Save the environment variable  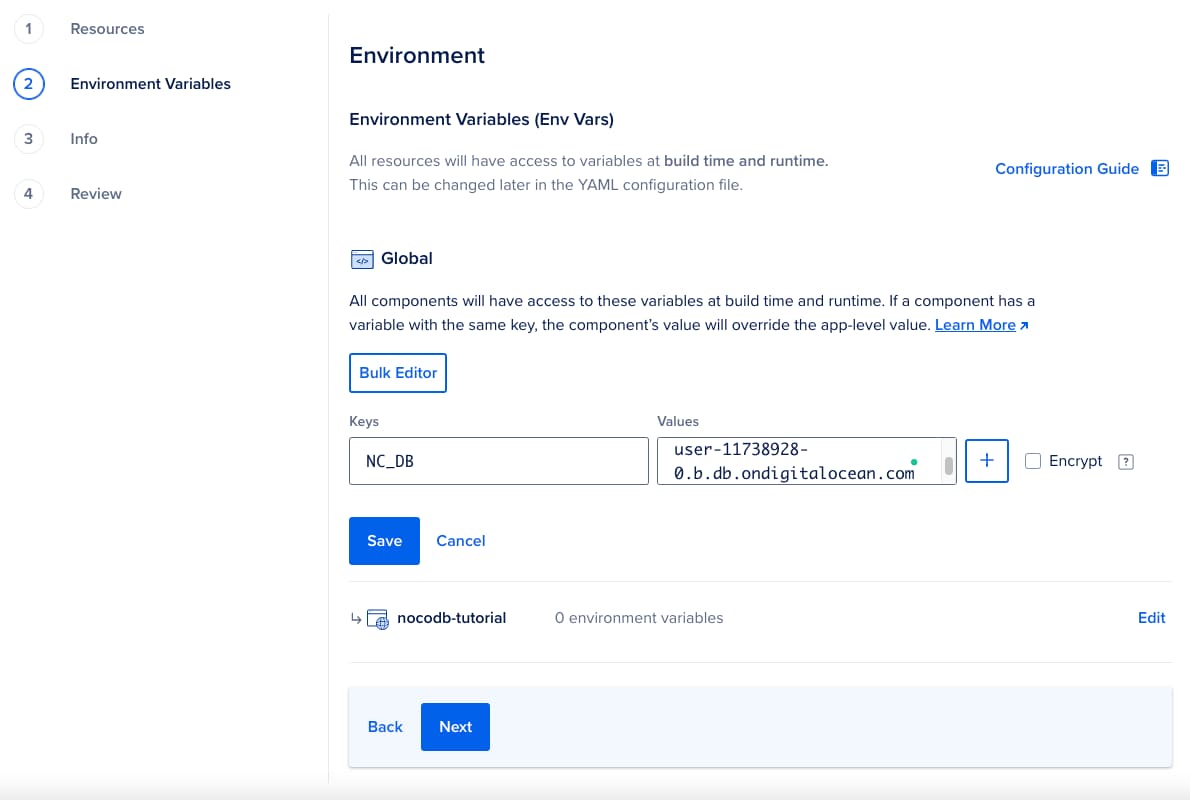click(384, 540)
